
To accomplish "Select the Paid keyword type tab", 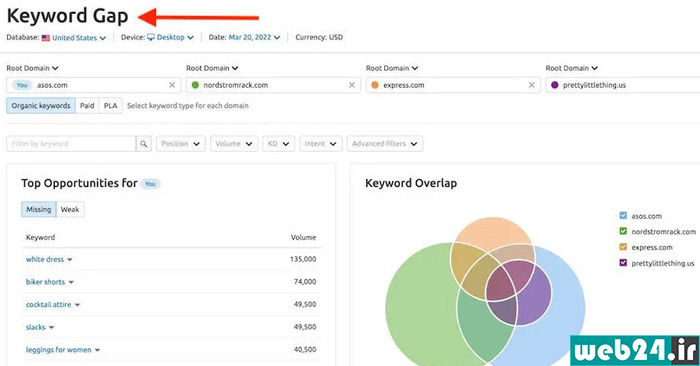I will [x=87, y=106].
